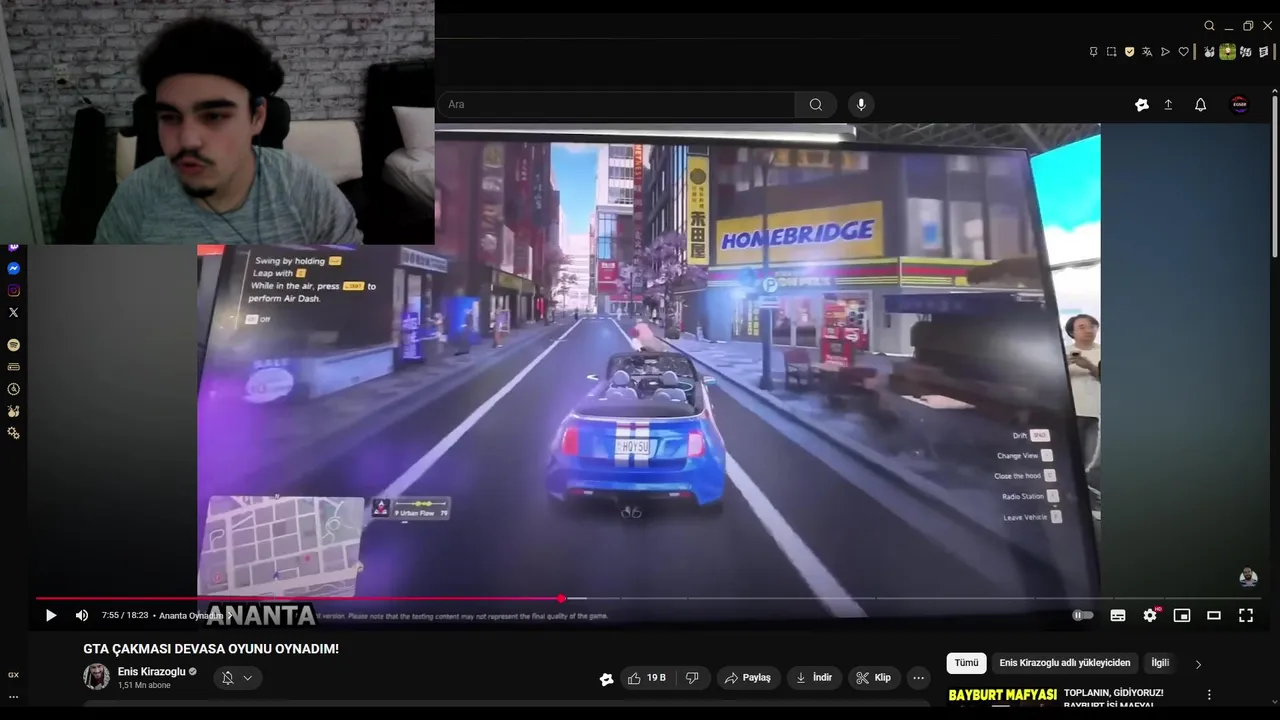Add page to bookmarks heart icon
This screenshot has height=720, width=1280.
(1183, 52)
